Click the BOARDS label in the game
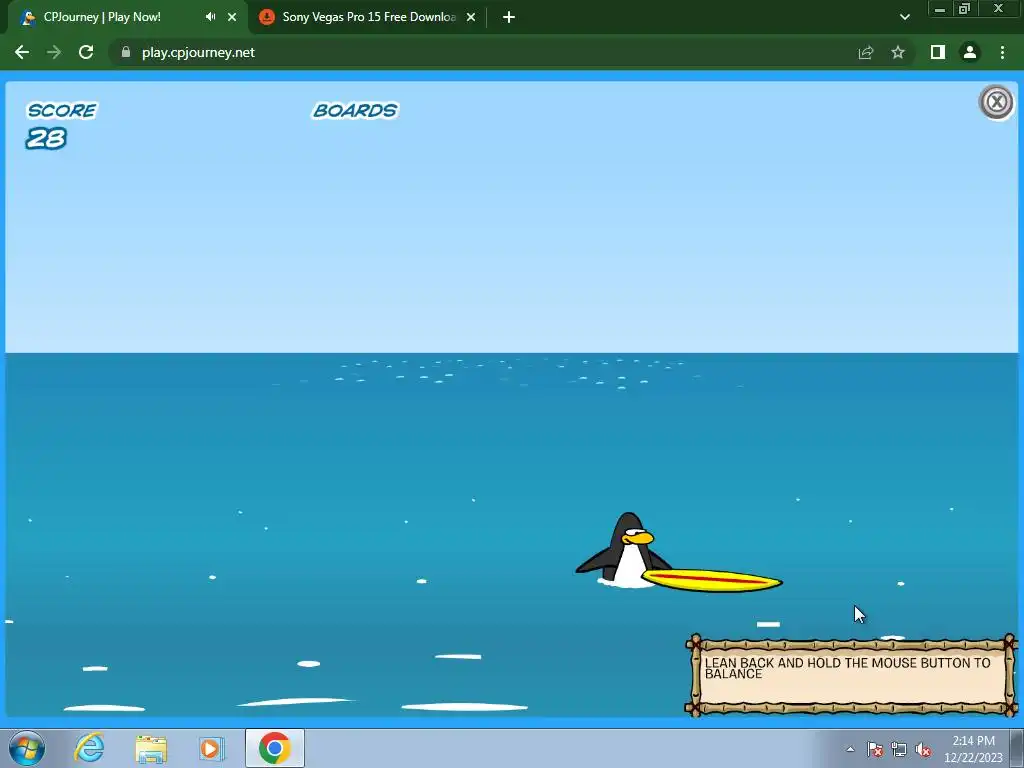Viewport: 1024px width, 768px height. click(355, 110)
